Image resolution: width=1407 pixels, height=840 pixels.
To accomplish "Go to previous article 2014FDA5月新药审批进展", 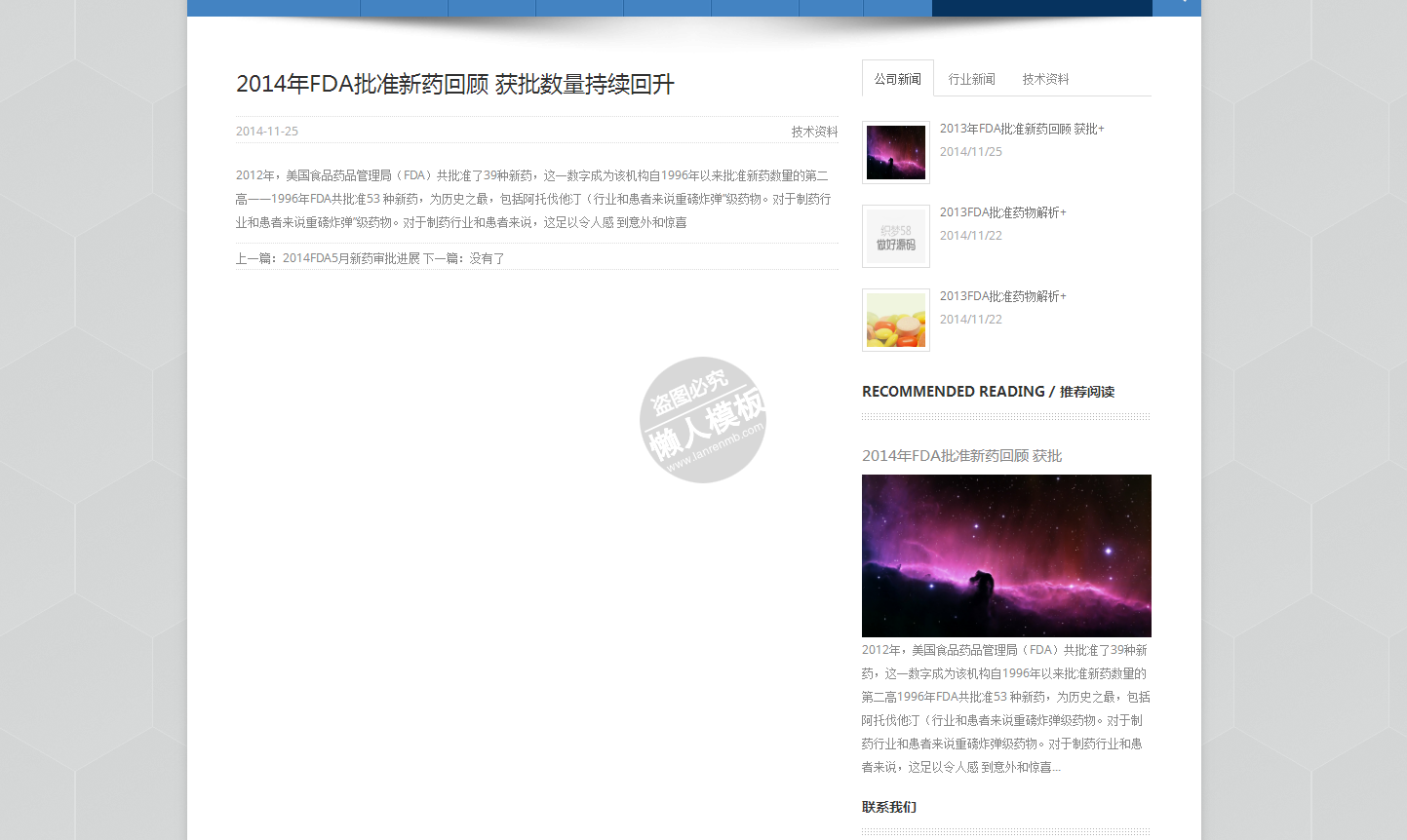I will (351, 258).
